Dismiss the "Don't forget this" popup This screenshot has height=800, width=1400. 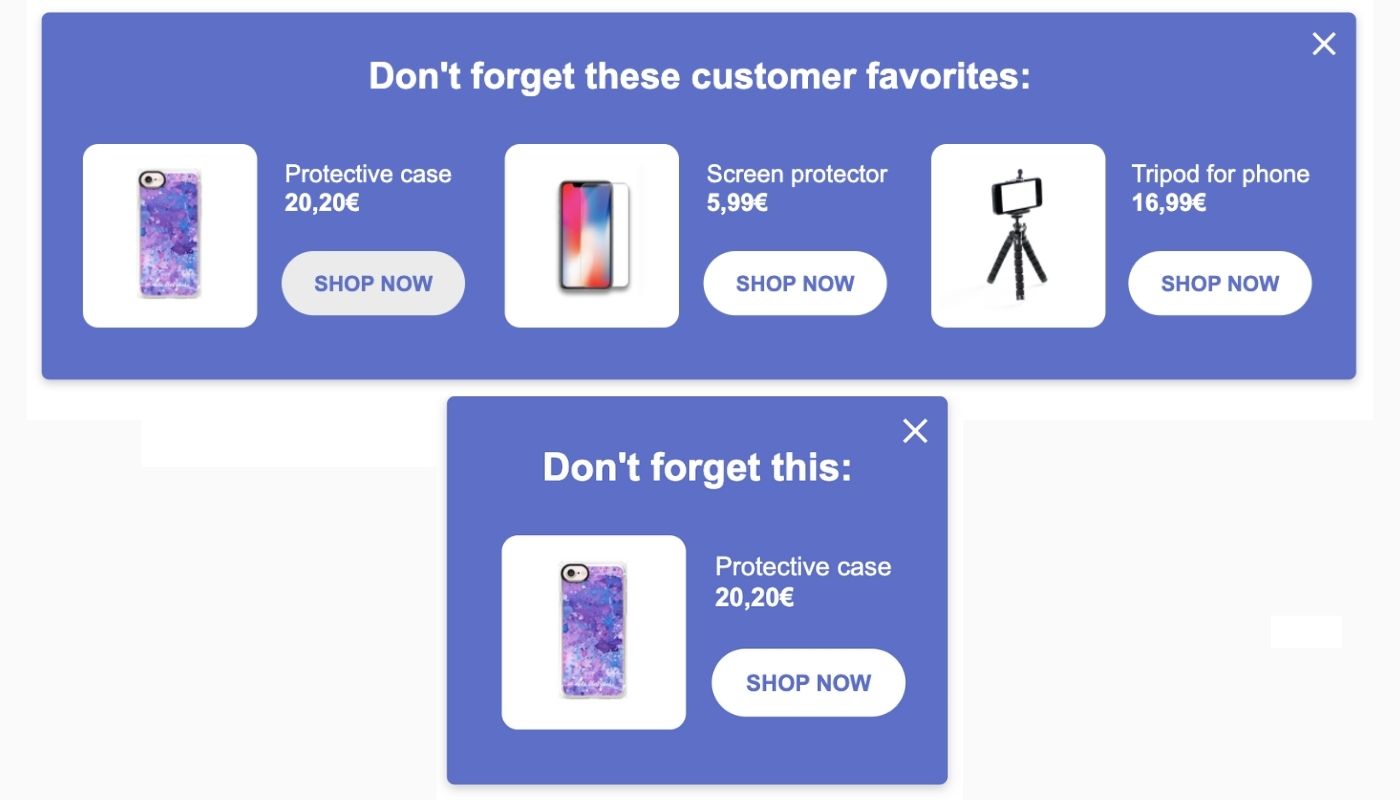point(915,431)
